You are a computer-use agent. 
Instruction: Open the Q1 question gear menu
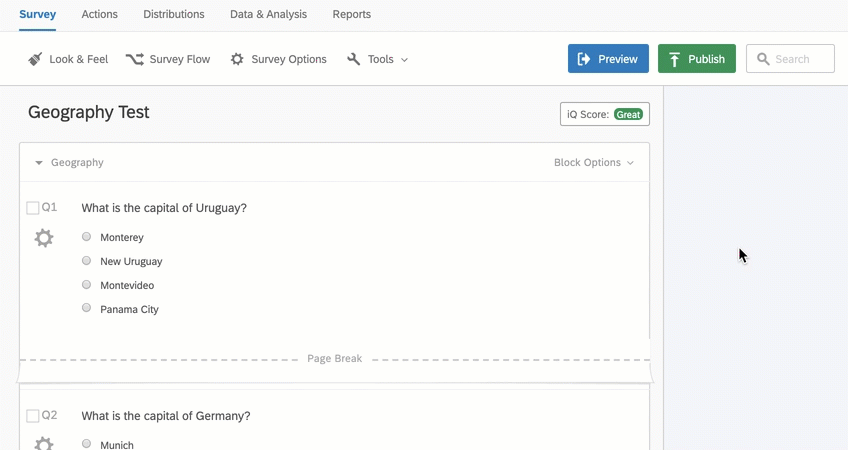(44, 238)
